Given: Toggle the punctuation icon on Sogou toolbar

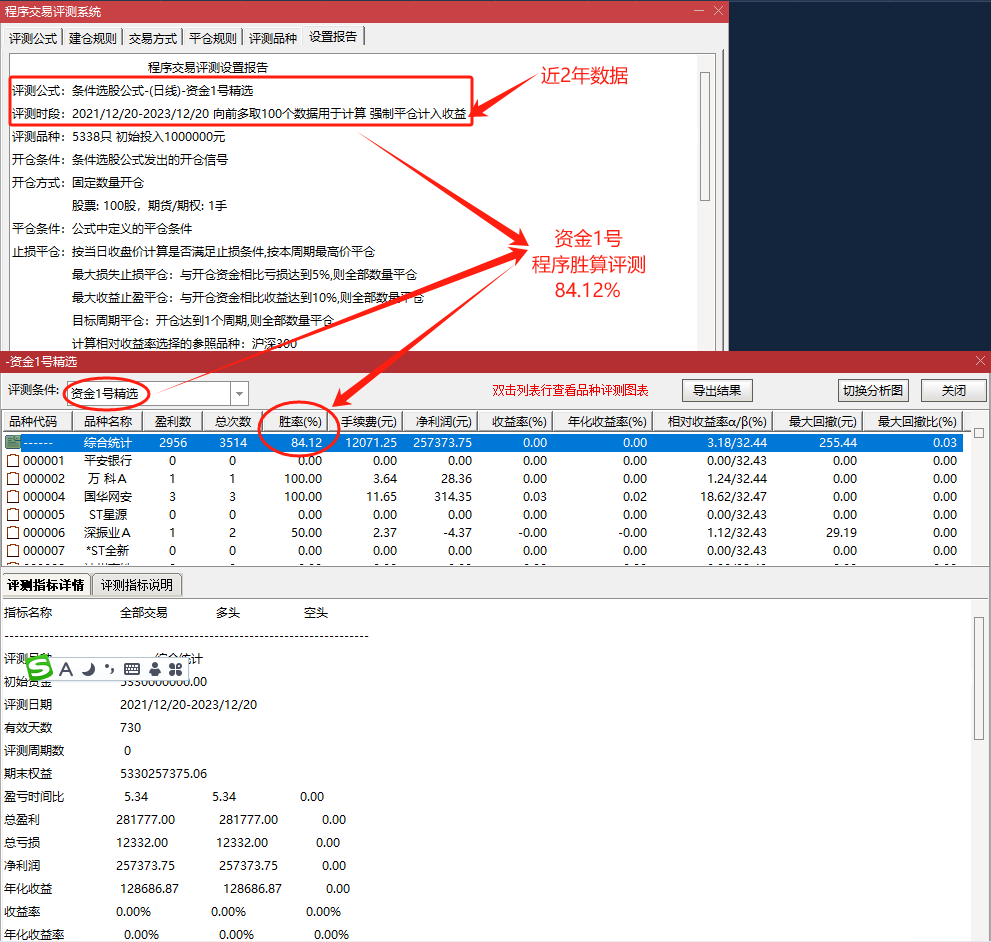Looking at the screenshot, I should tap(110, 669).
